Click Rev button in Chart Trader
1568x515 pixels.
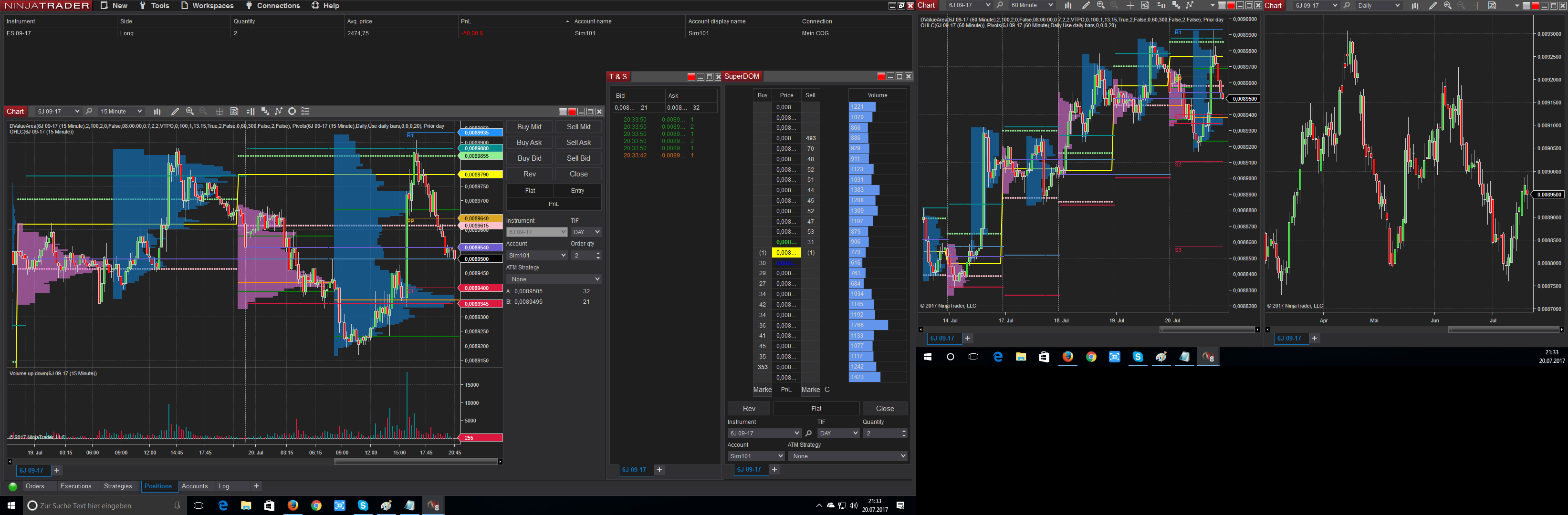[x=530, y=174]
